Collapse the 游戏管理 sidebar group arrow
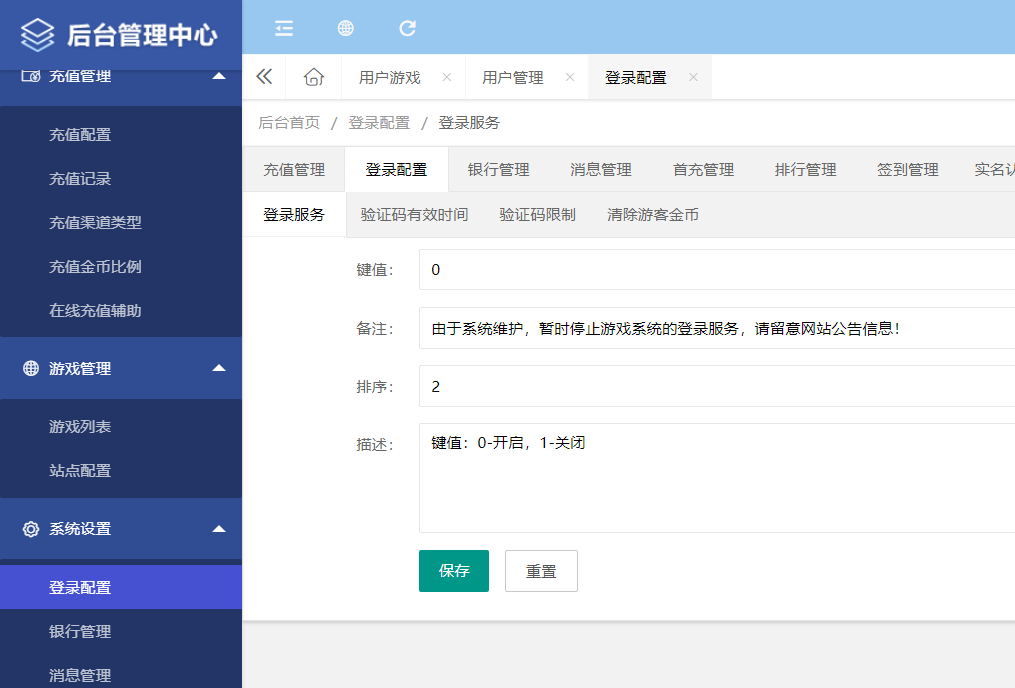The height and width of the screenshot is (688, 1015). point(219,368)
